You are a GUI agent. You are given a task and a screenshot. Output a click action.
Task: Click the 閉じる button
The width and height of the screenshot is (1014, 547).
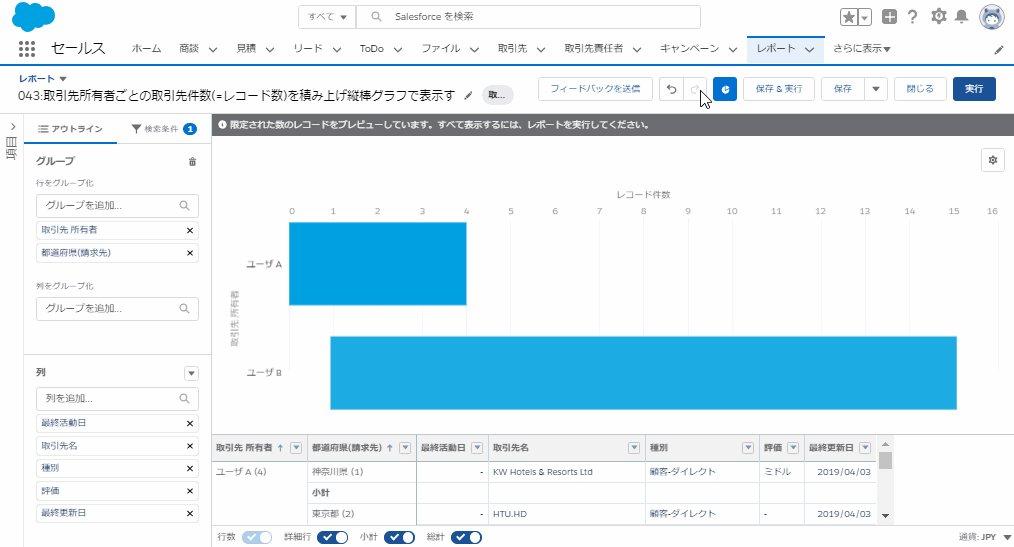click(920, 89)
